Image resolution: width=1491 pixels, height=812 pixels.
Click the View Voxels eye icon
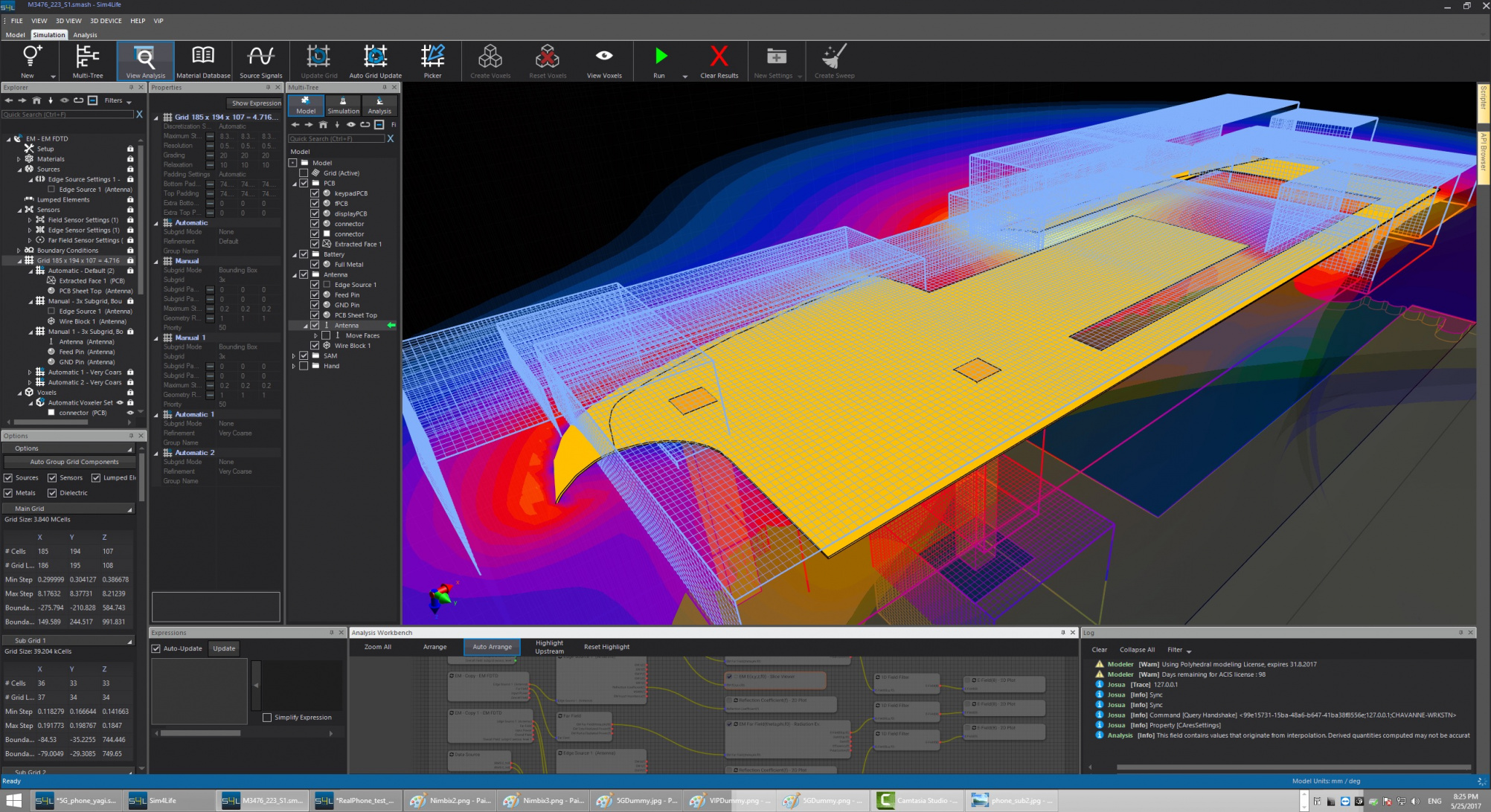pyautogui.click(x=604, y=57)
